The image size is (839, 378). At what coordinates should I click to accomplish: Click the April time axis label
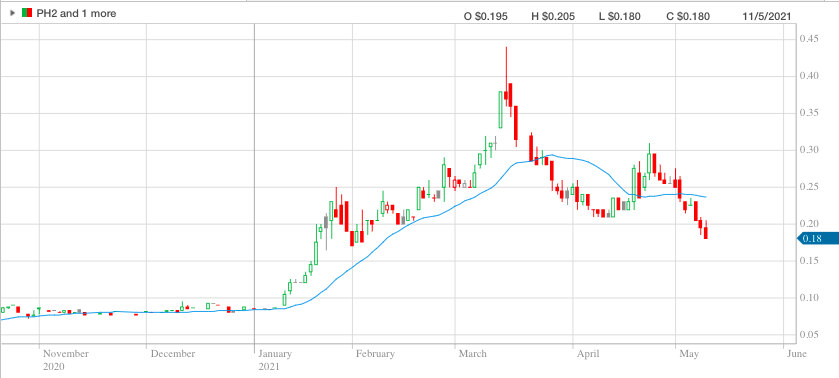pos(588,354)
